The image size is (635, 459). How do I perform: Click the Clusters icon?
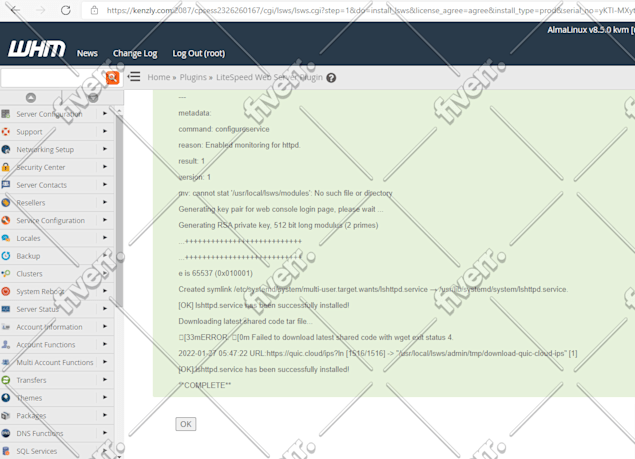coord(6,273)
